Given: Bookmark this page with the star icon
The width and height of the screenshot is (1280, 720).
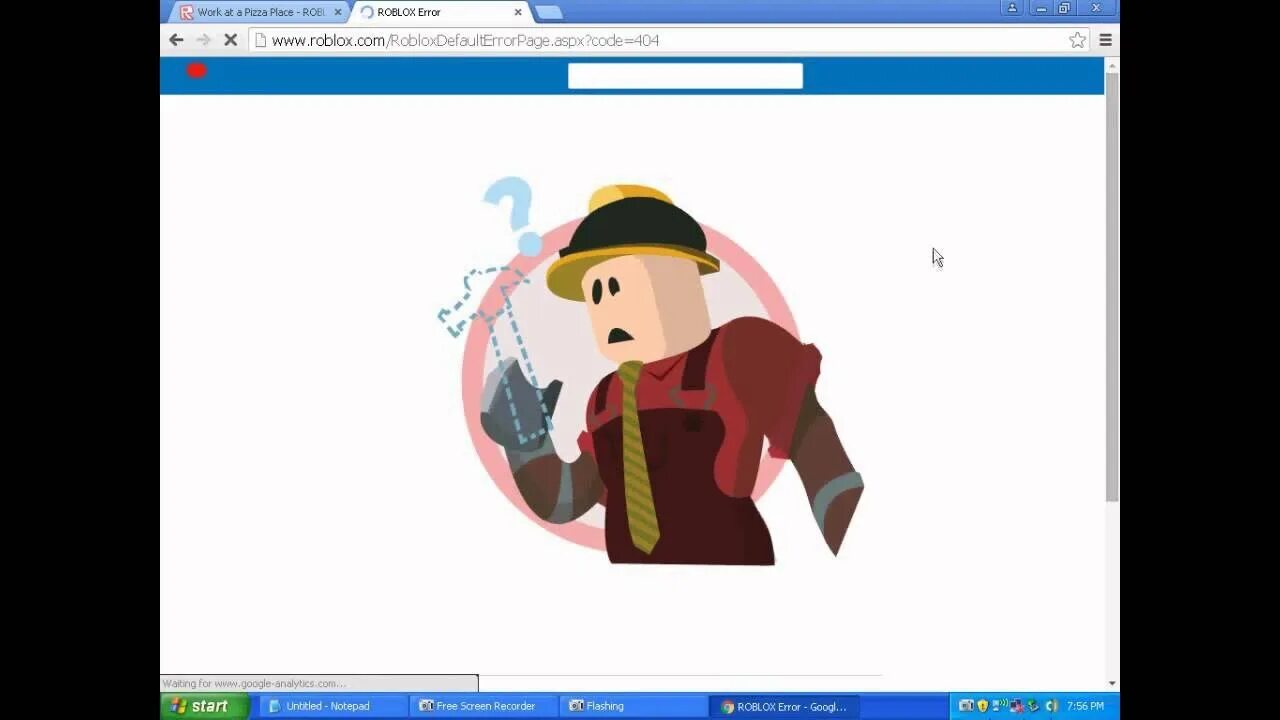Looking at the screenshot, I should point(1077,40).
